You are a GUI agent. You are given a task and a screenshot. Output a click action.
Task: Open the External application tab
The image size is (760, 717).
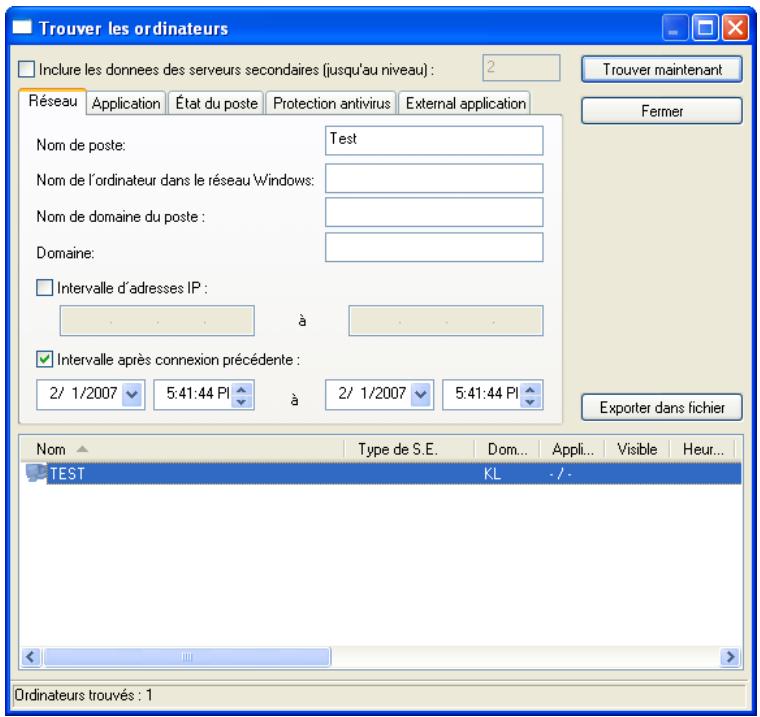click(465, 103)
